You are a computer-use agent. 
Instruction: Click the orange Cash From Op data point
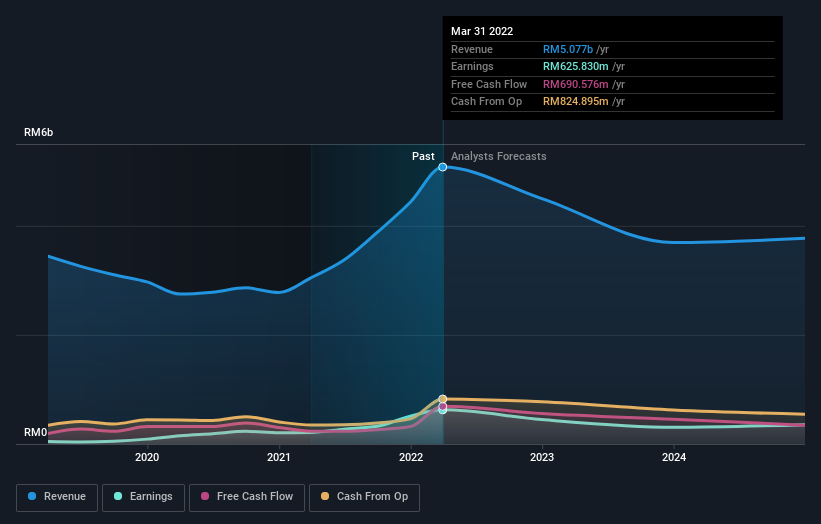(442, 399)
